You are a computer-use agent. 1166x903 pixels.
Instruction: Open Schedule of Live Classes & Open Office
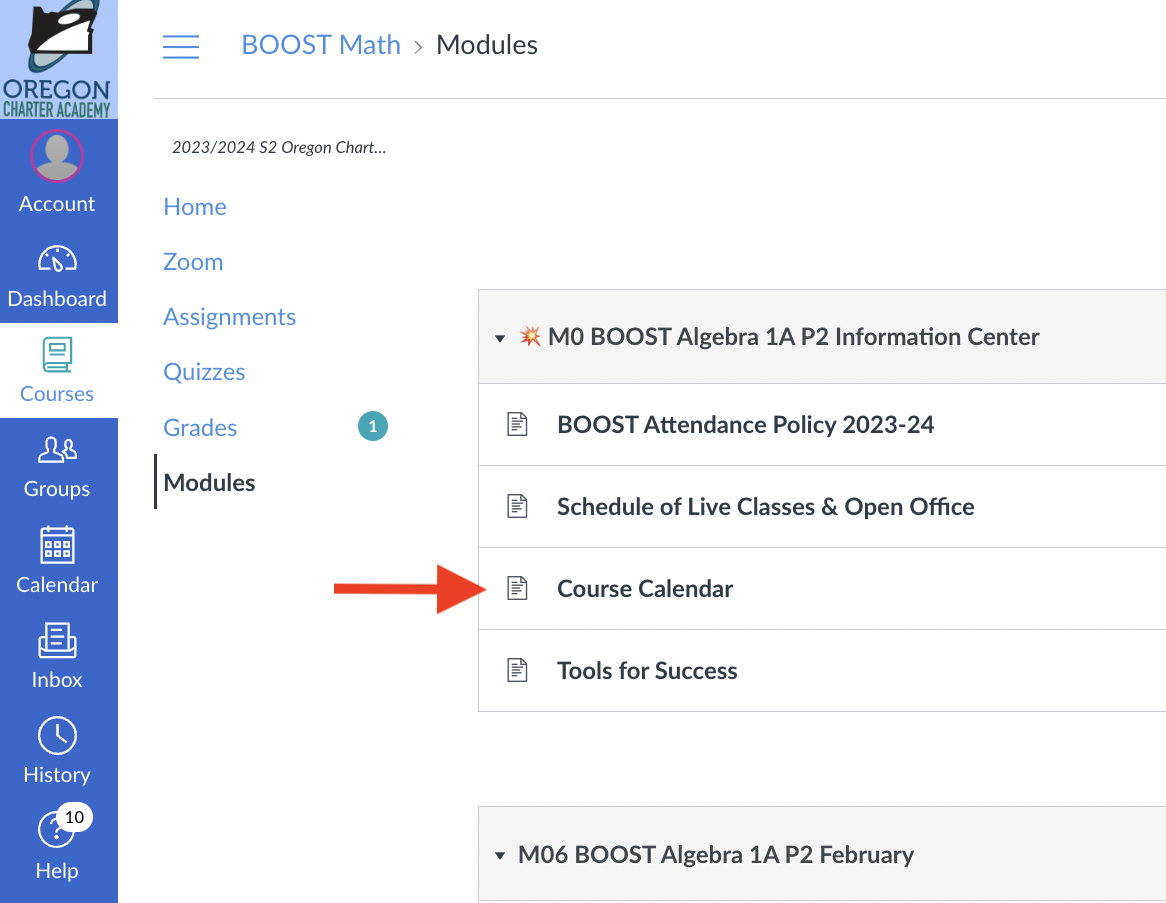pos(765,507)
